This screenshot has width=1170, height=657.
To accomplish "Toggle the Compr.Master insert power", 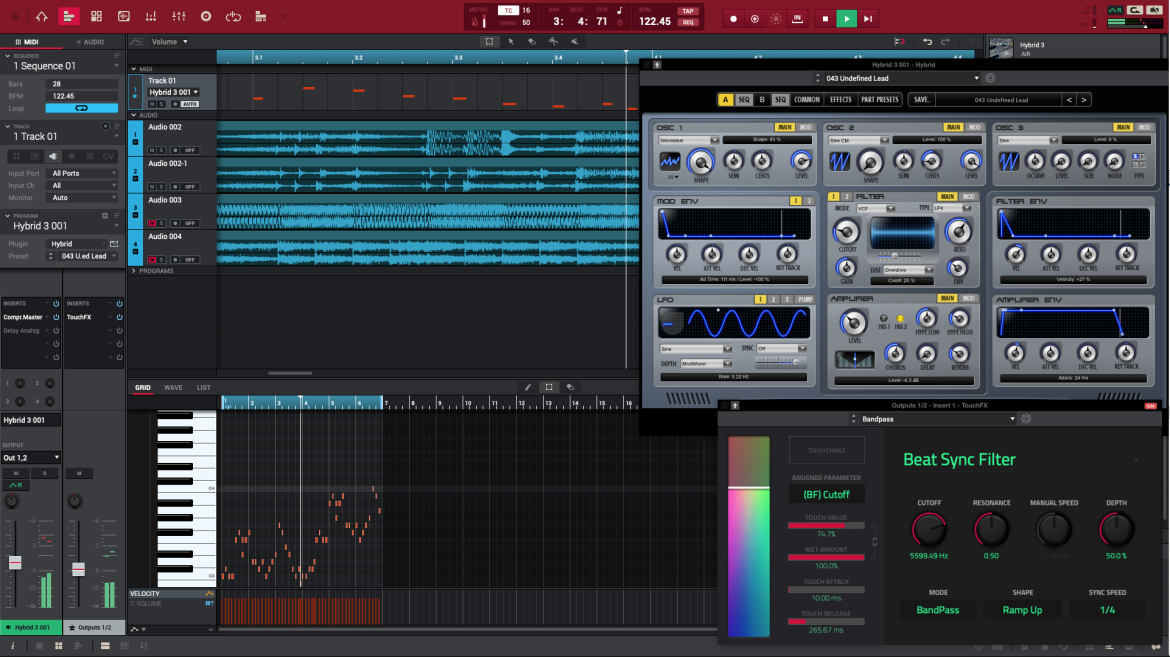I will [56, 317].
